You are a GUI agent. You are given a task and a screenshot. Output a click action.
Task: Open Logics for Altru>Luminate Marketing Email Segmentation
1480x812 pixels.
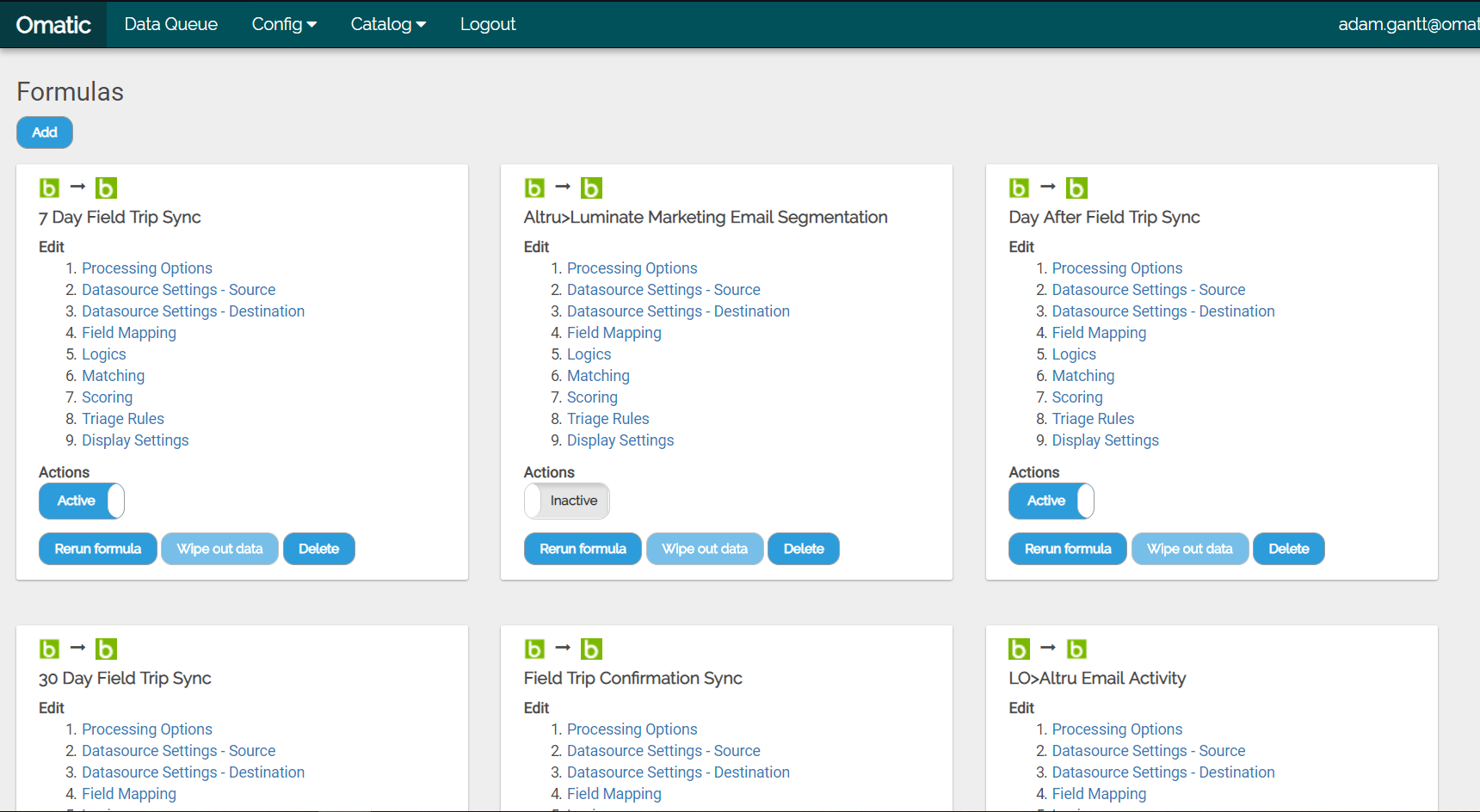pyautogui.click(x=589, y=354)
